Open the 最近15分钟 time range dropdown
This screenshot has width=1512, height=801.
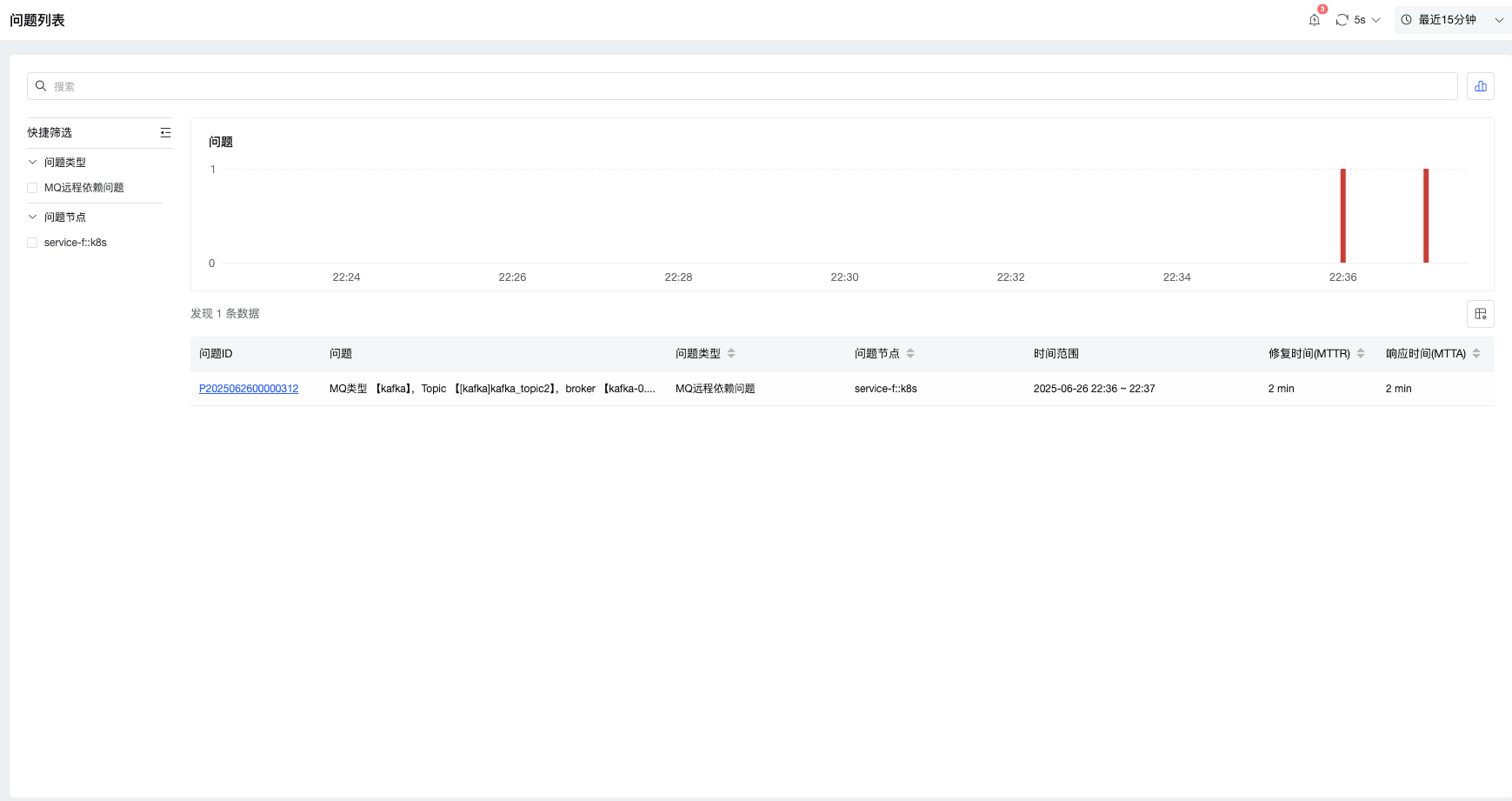click(1453, 20)
